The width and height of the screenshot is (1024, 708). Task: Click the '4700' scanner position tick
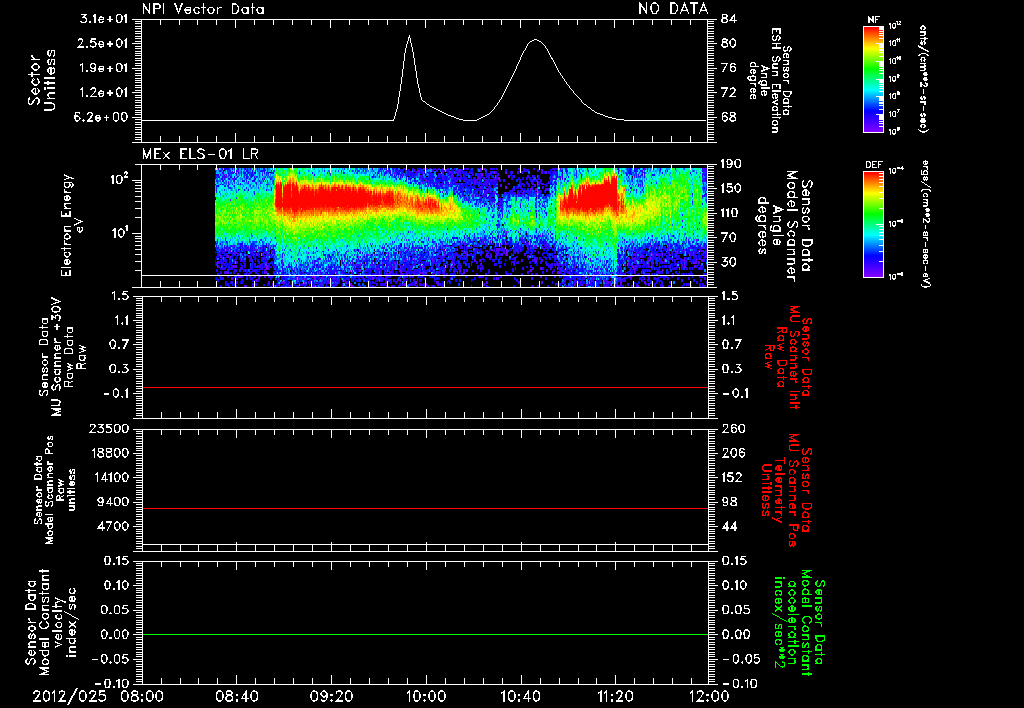click(114, 526)
